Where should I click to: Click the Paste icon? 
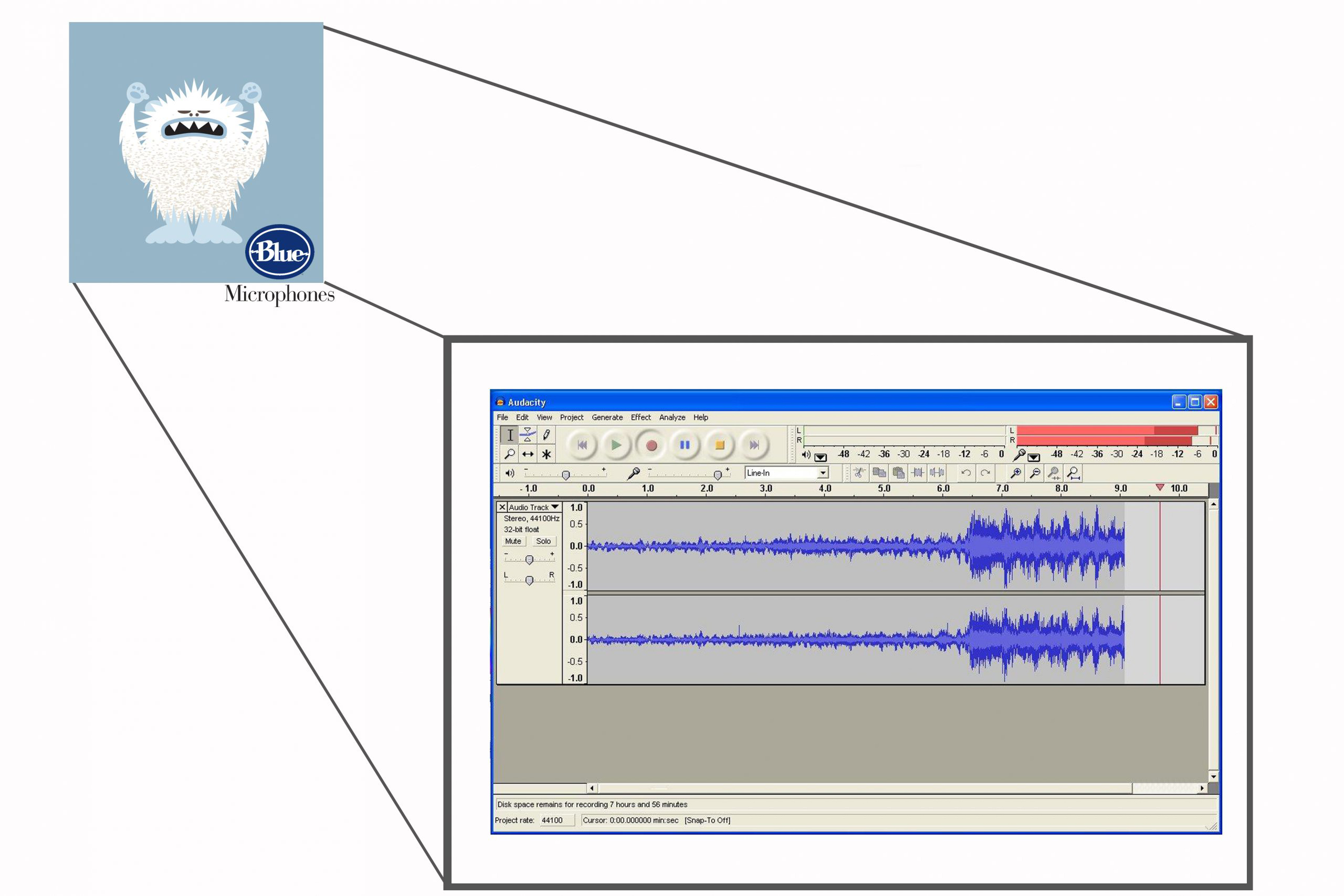click(x=898, y=472)
